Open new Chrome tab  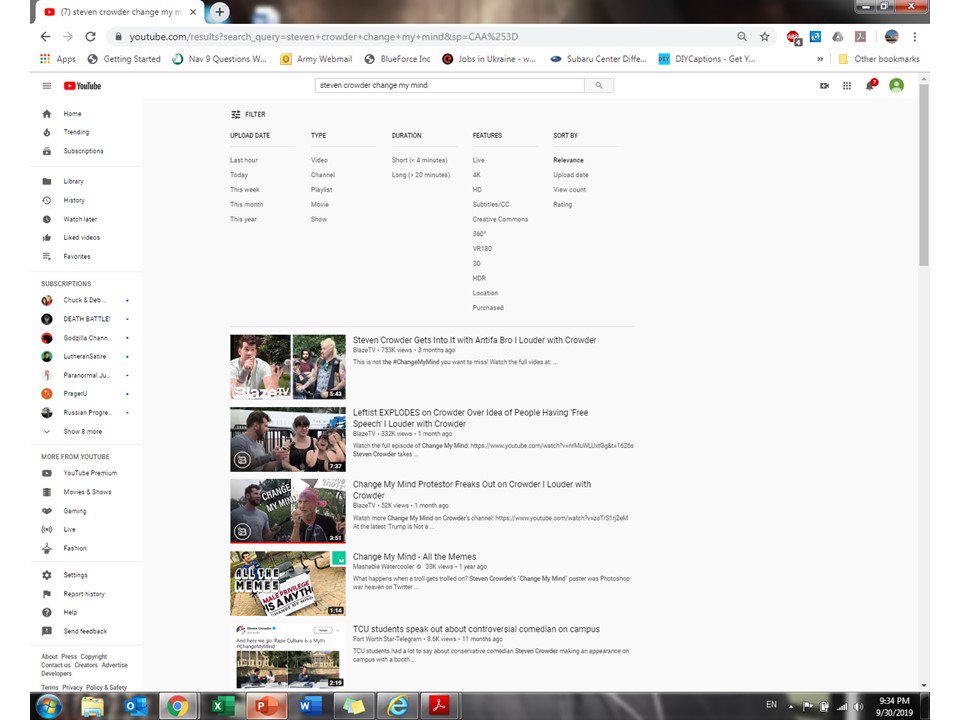[x=219, y=12]
